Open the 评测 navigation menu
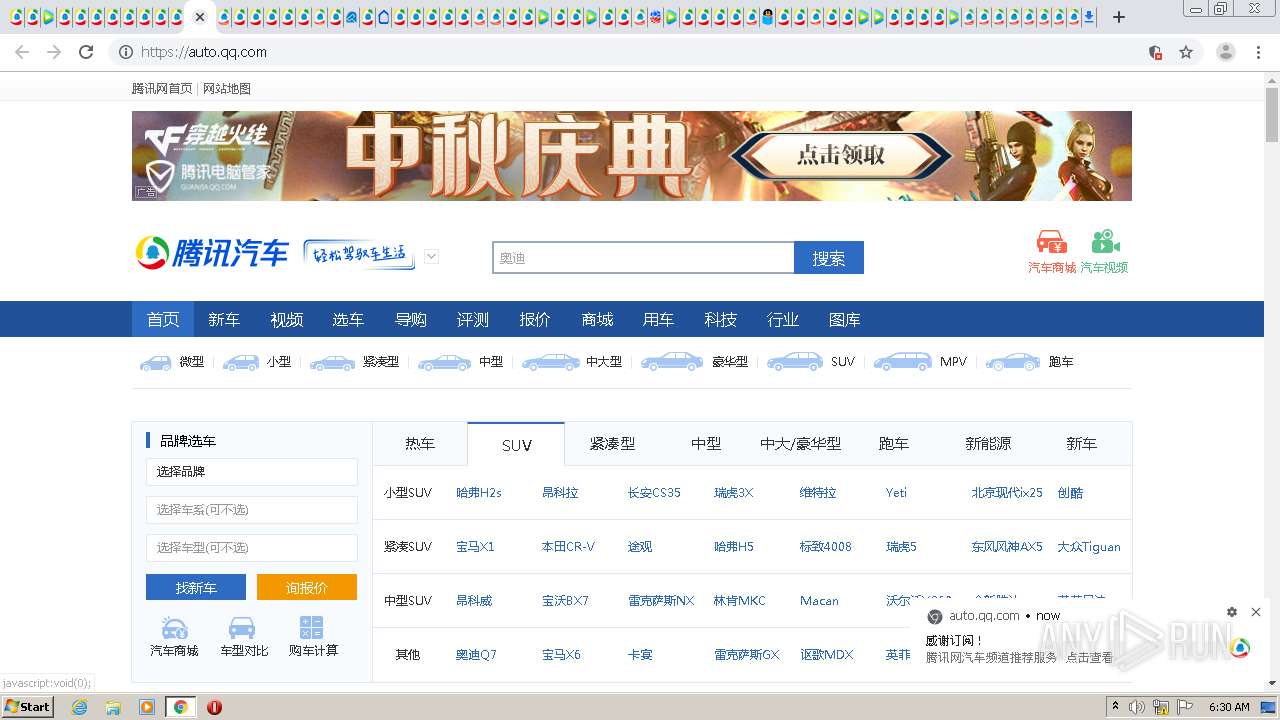The height and width of the screenshot is (720, 1280). (473, 320)
